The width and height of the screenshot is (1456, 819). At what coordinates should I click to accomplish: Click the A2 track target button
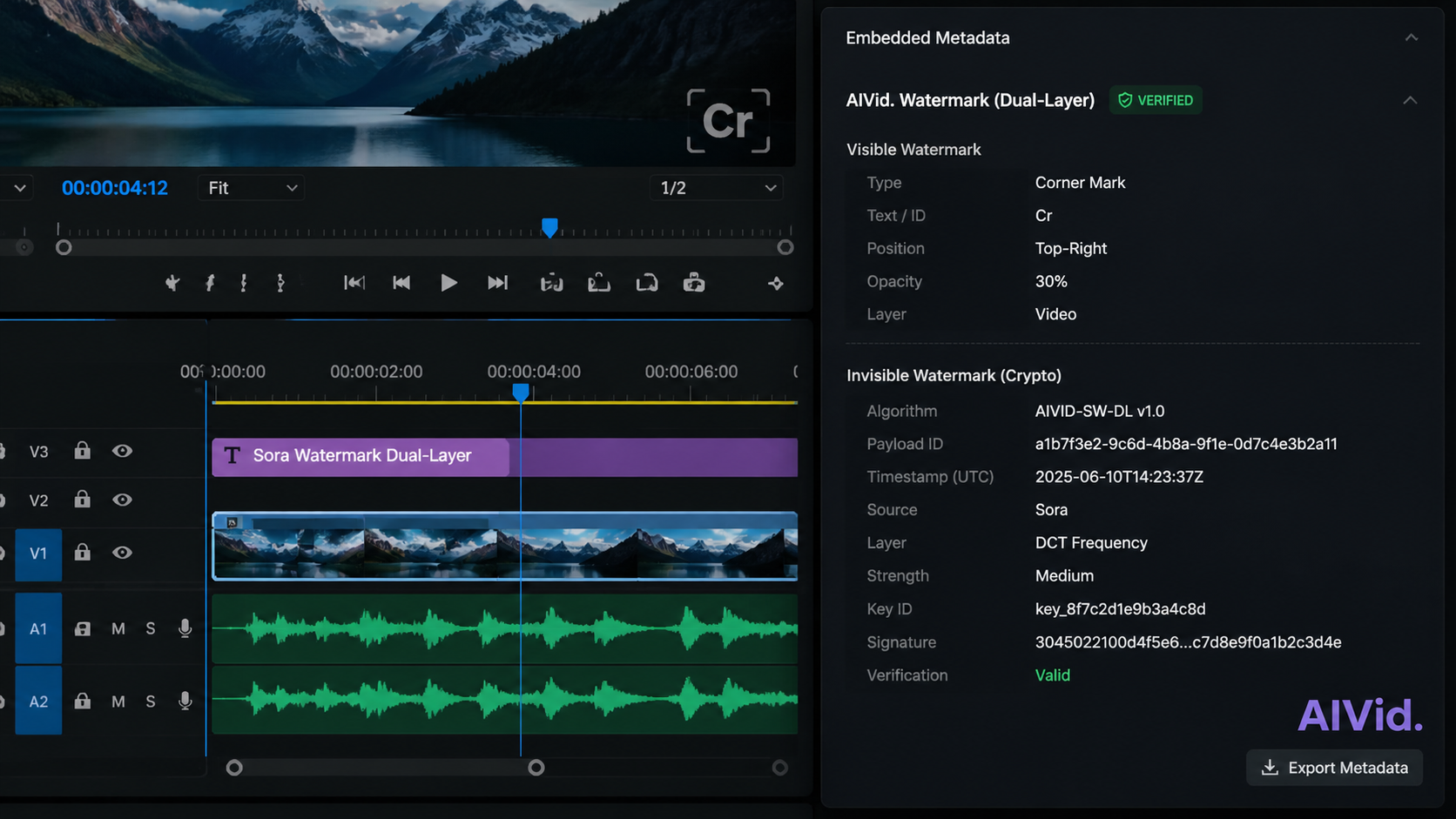pyautogui.click(x=38, y=701)
